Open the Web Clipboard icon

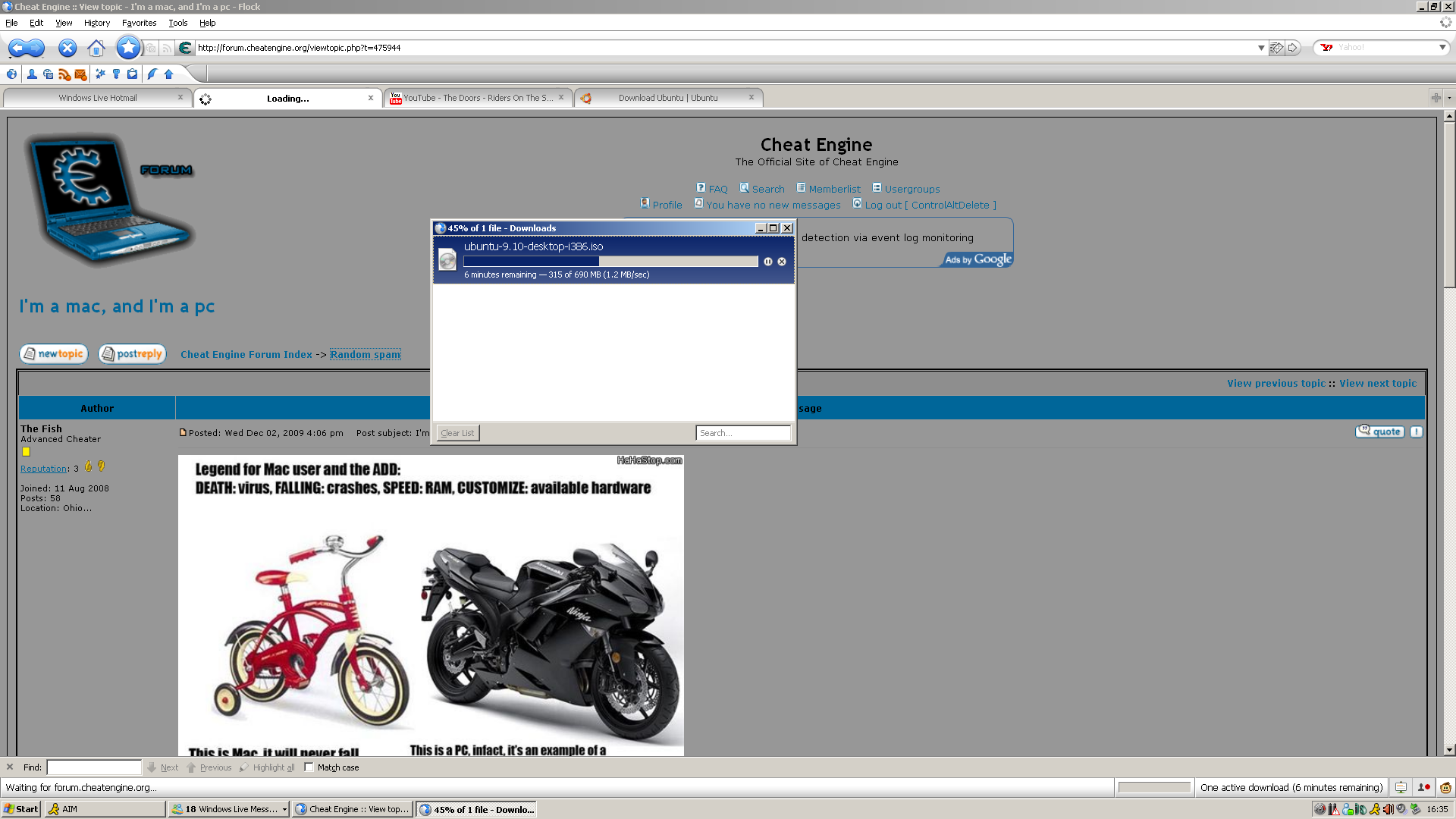pos(132,74)
